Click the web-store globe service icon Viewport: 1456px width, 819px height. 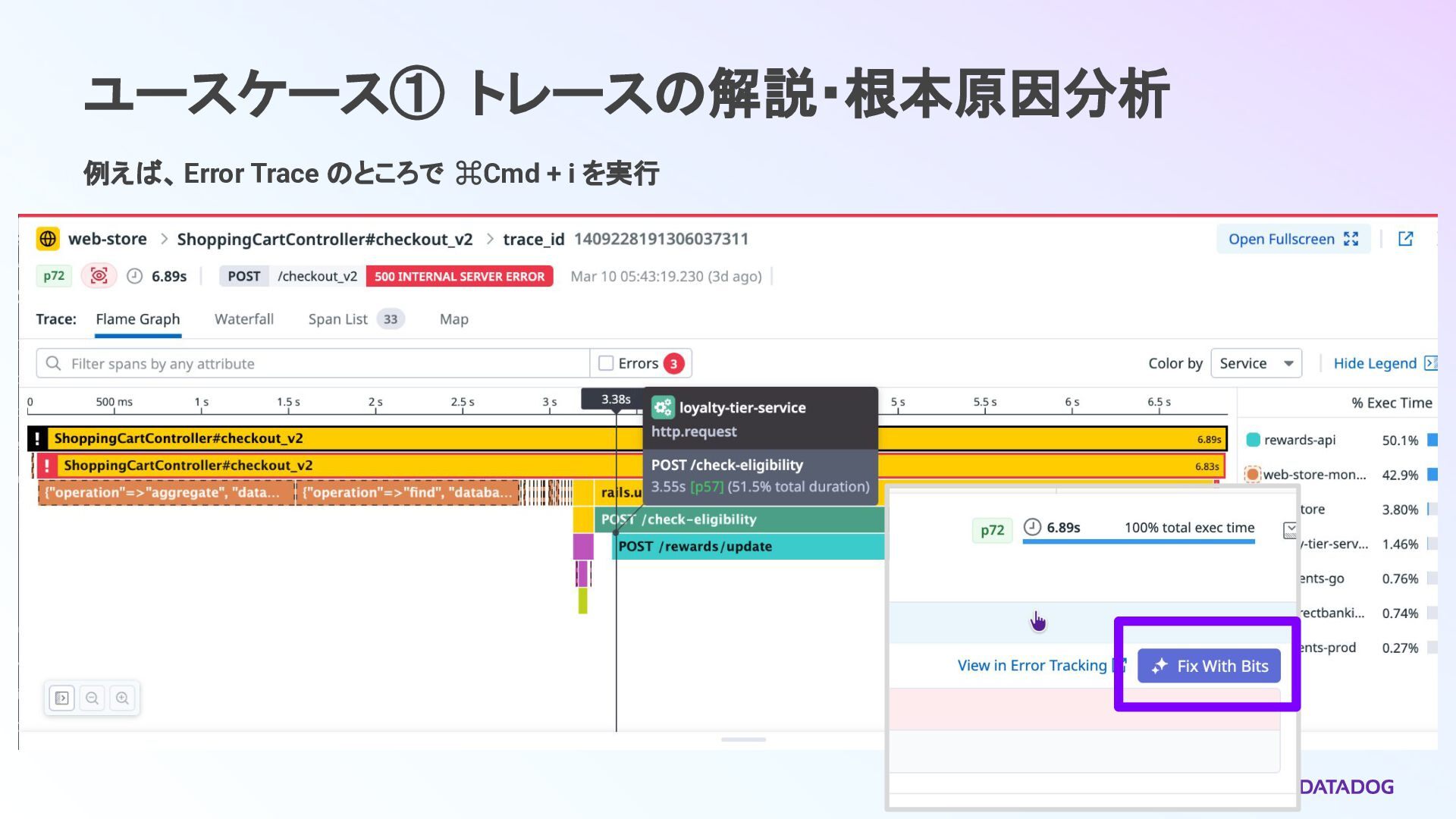coord(48,239)
